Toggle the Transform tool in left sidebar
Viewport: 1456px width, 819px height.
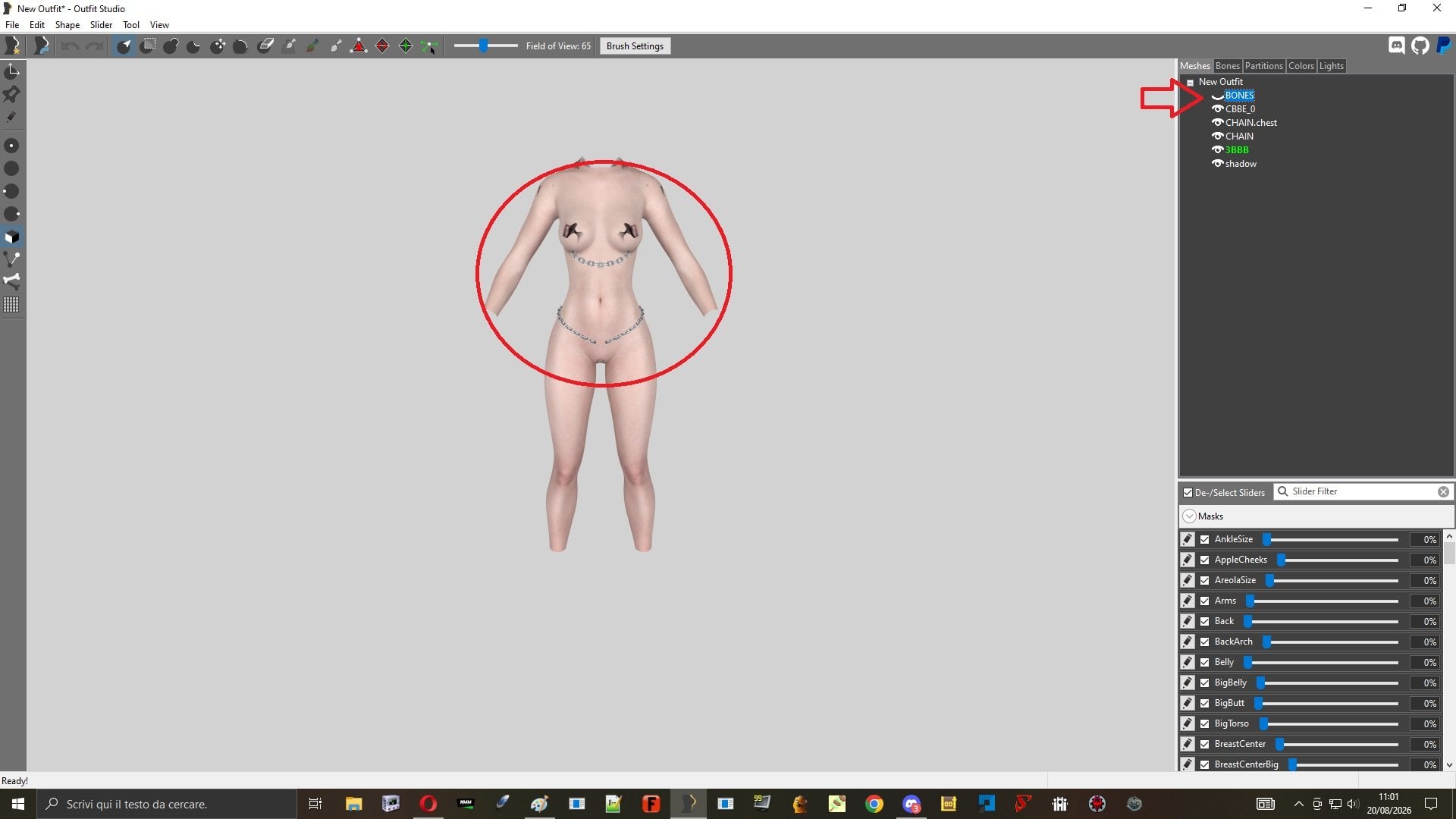pyautogui.click(x=11, y=71)
